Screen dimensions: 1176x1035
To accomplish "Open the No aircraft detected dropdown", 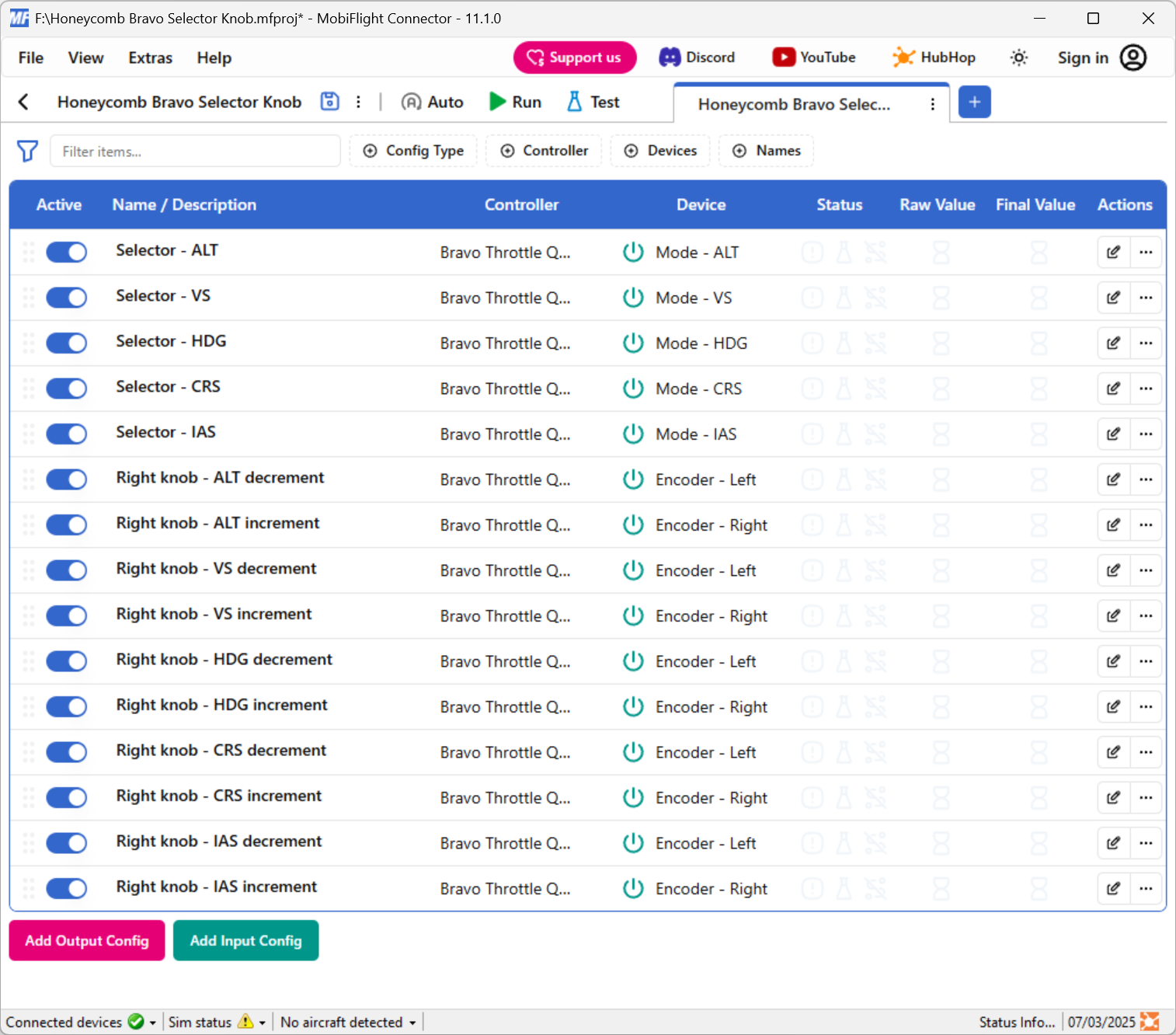I will point(348,1022).
